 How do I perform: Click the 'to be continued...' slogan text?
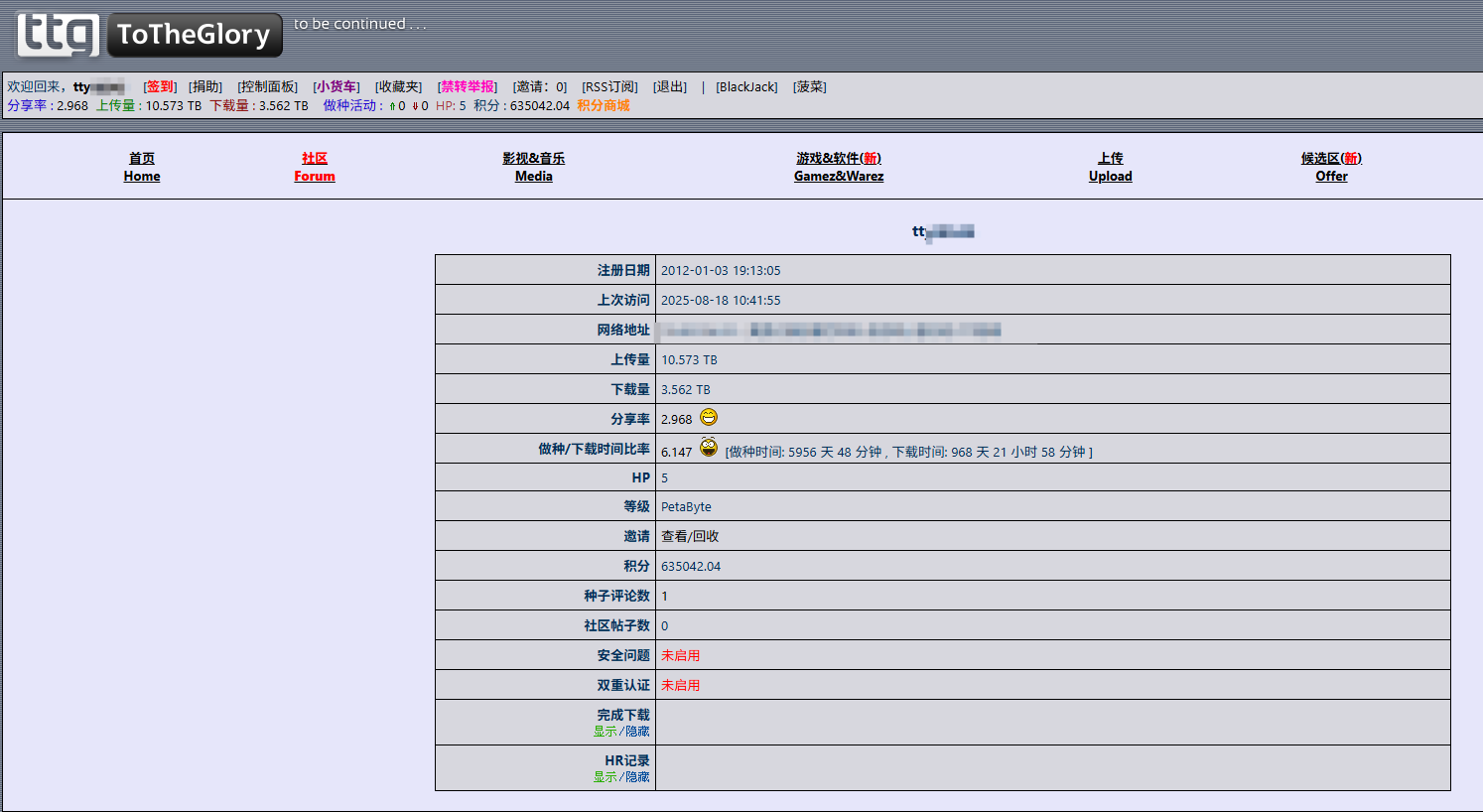pyautogui.click(x=360, y=24)
